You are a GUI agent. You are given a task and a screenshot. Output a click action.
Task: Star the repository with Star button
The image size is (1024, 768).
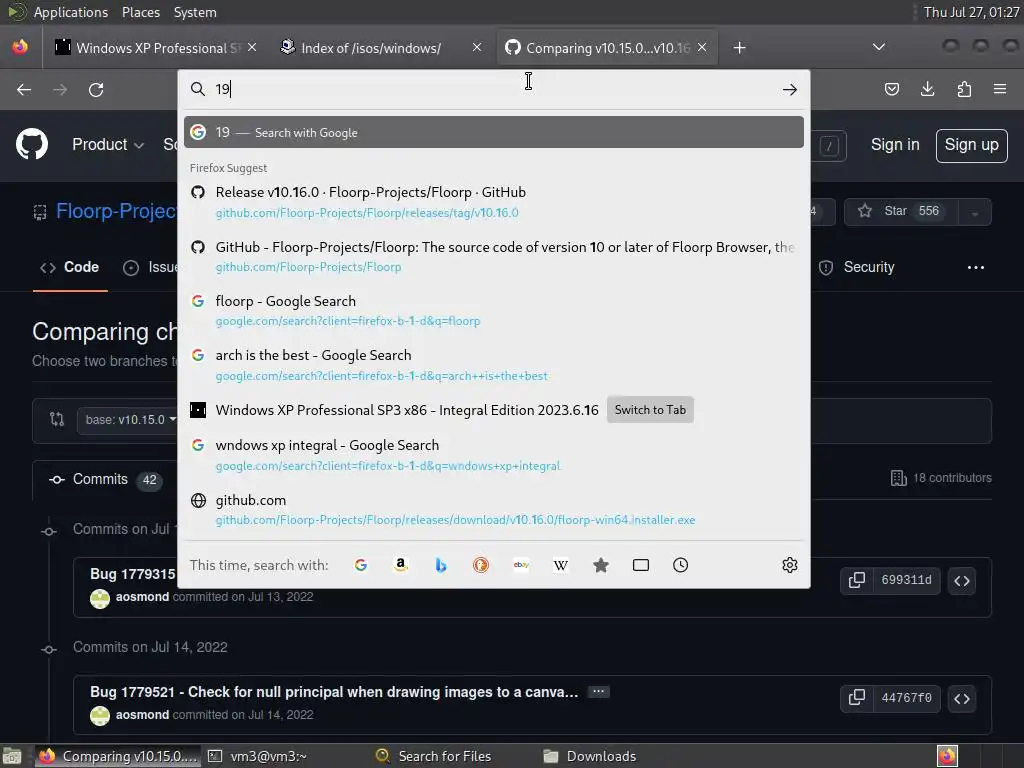[902, 212]
